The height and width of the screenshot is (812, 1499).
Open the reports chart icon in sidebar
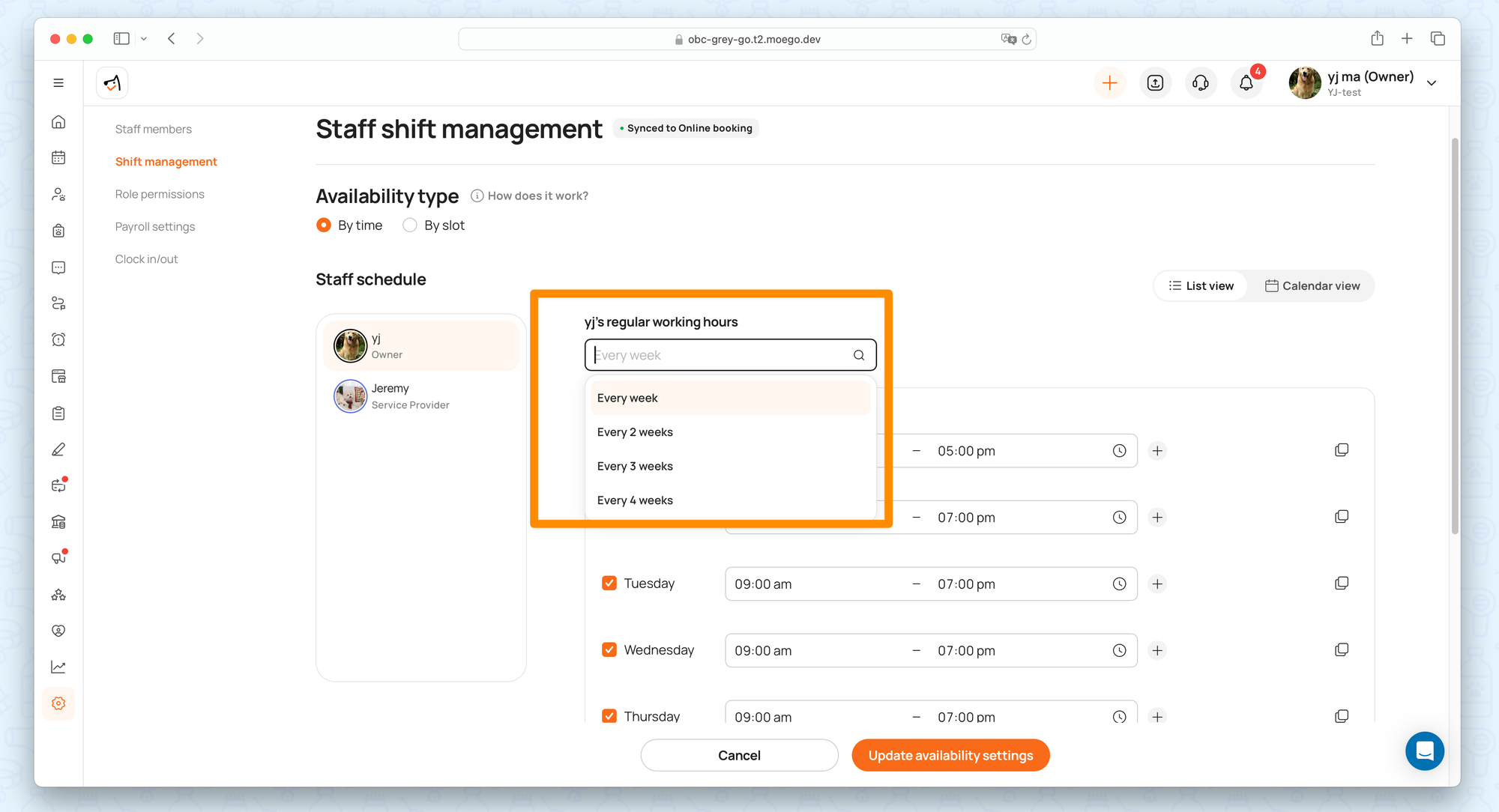(58, 667)
